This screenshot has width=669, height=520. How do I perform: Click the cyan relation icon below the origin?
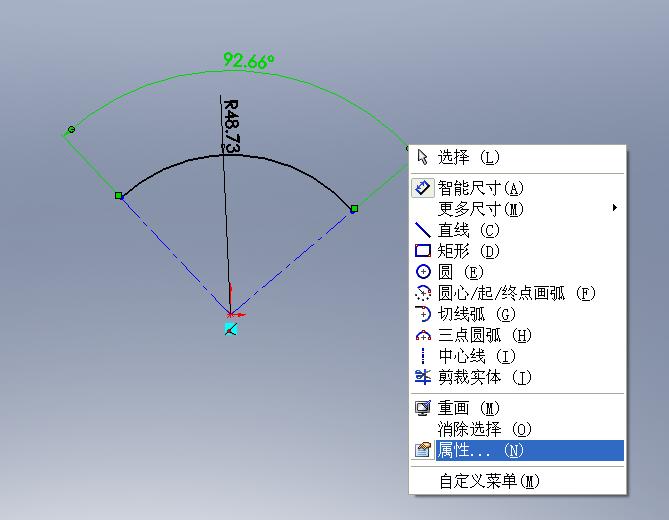pos(230,329)
